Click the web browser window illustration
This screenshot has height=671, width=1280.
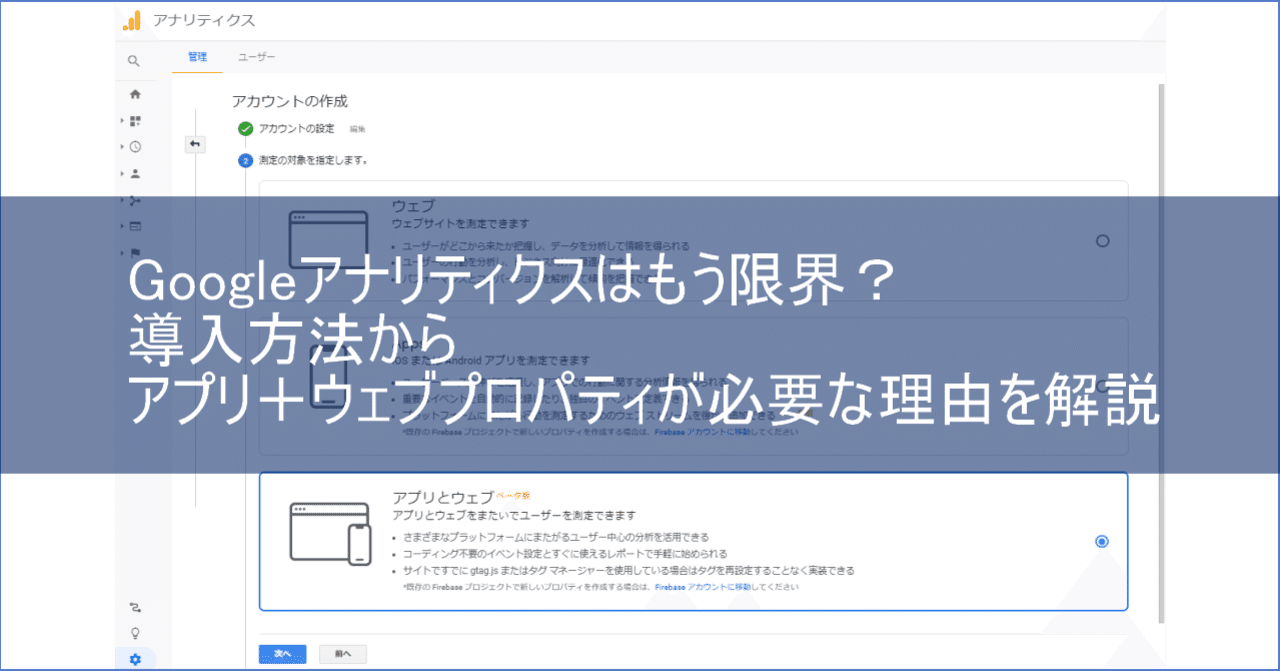(329, 240)
